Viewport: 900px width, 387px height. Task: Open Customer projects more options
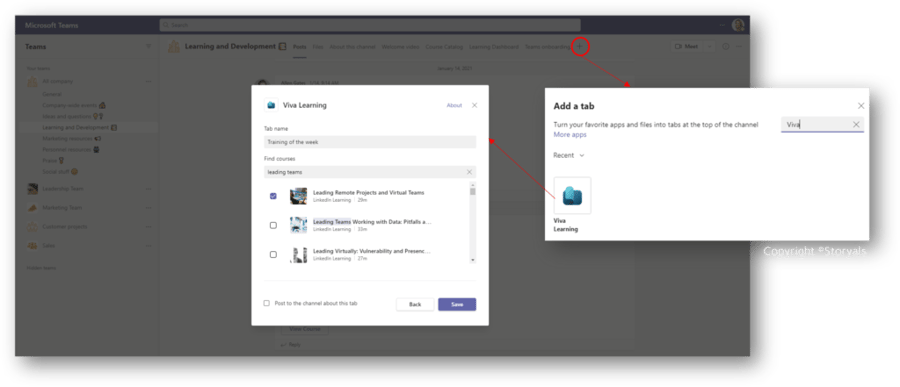point(149,227)
